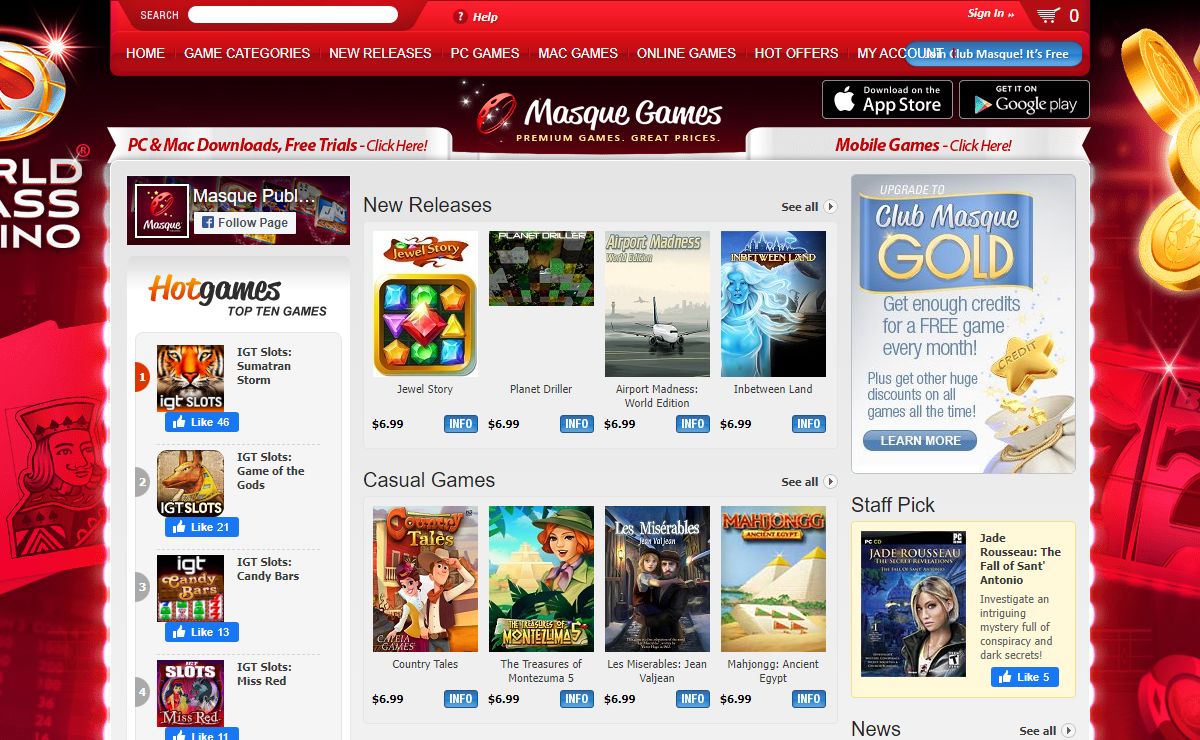Expand Casual Games with the See all arrow

[x=830, y=482]
